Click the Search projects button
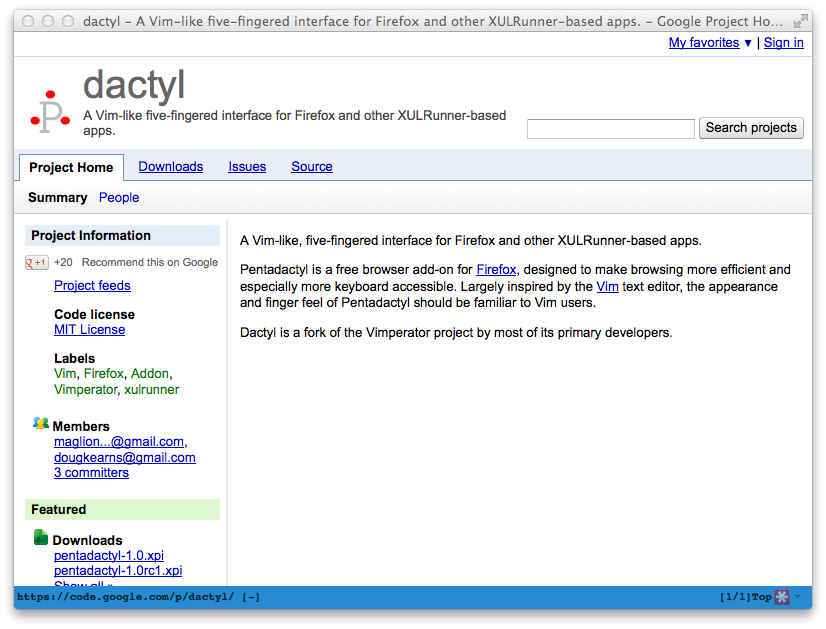This screenshot has height=629, width=826. pos(751,128)
